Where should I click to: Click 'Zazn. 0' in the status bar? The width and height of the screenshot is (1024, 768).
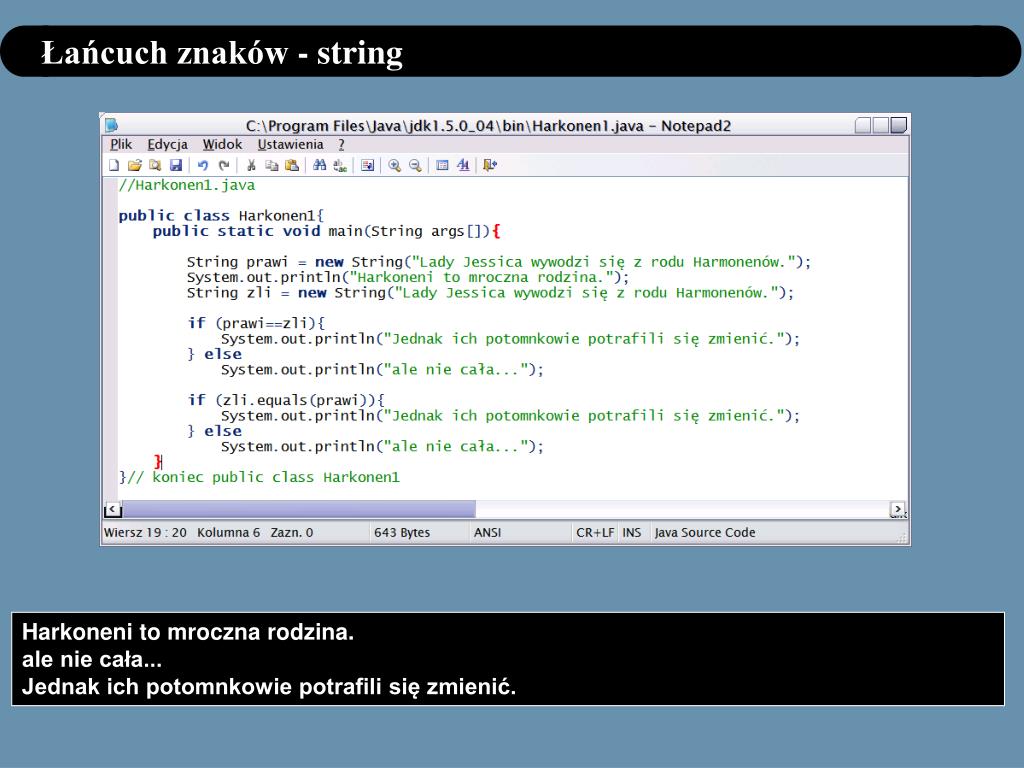[292, 533]
